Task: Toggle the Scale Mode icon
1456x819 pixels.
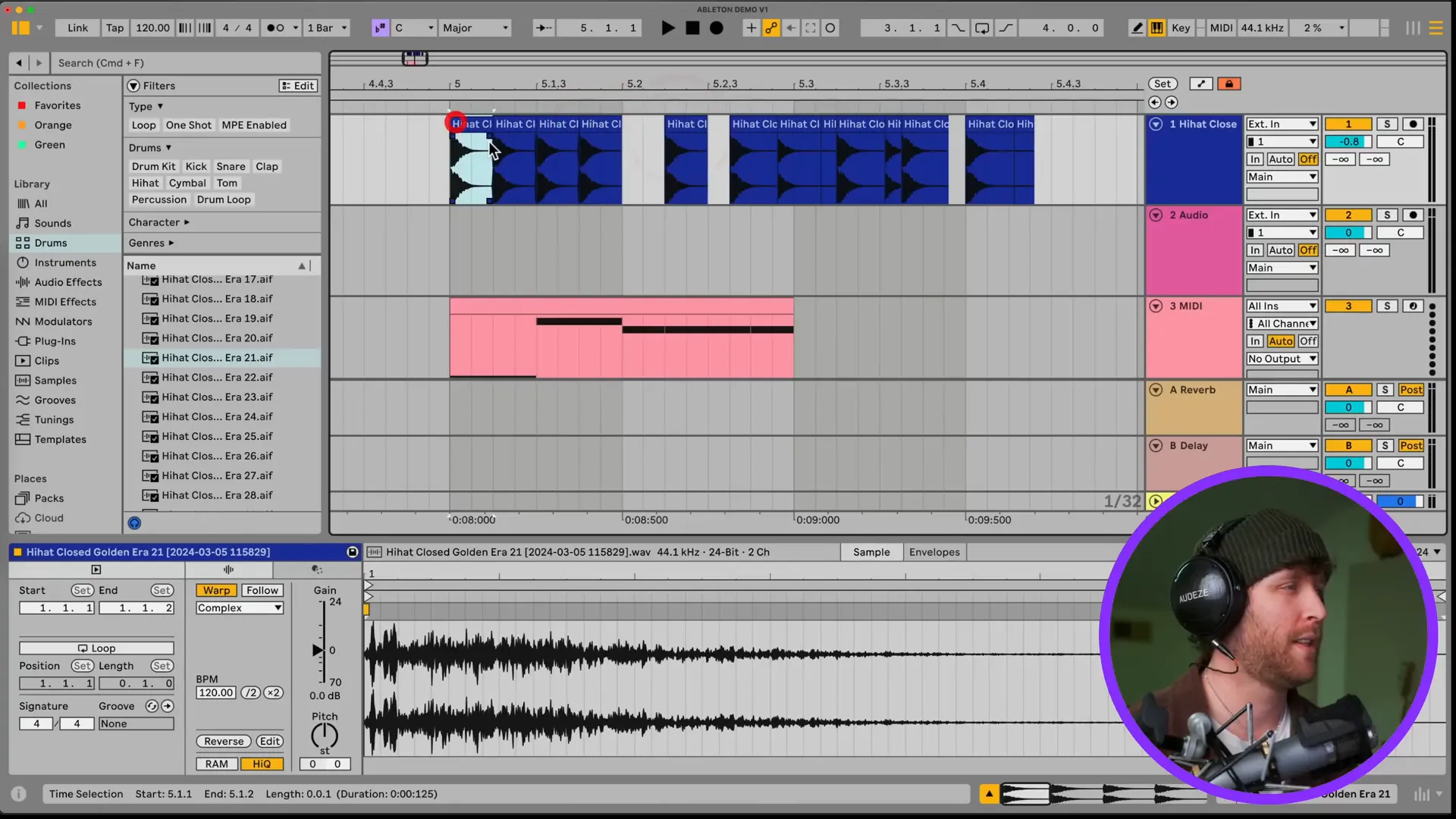Action: click(380, 28)
